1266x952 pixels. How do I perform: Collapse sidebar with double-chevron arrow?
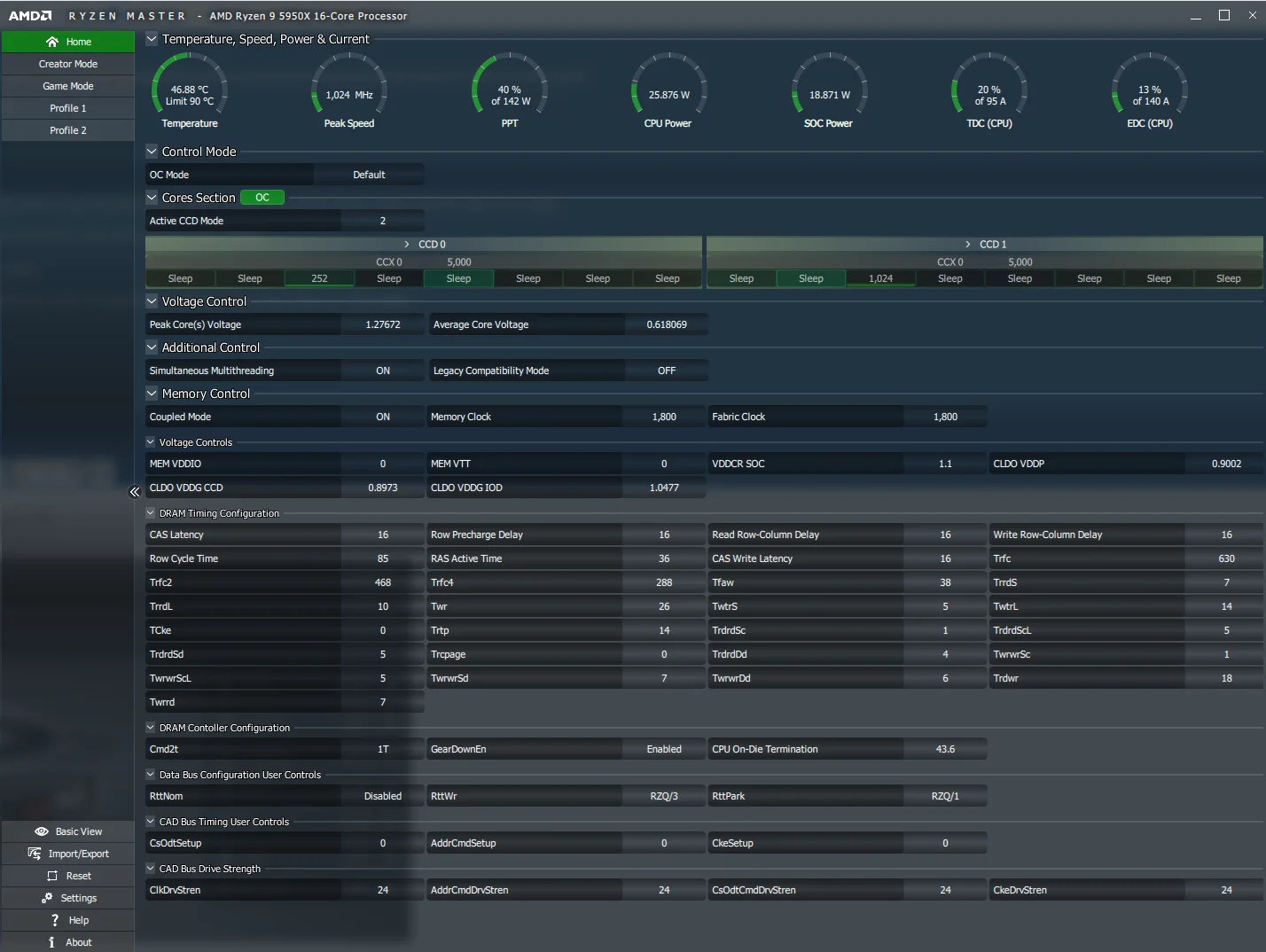pyautogui.click(x=135, y=492)
